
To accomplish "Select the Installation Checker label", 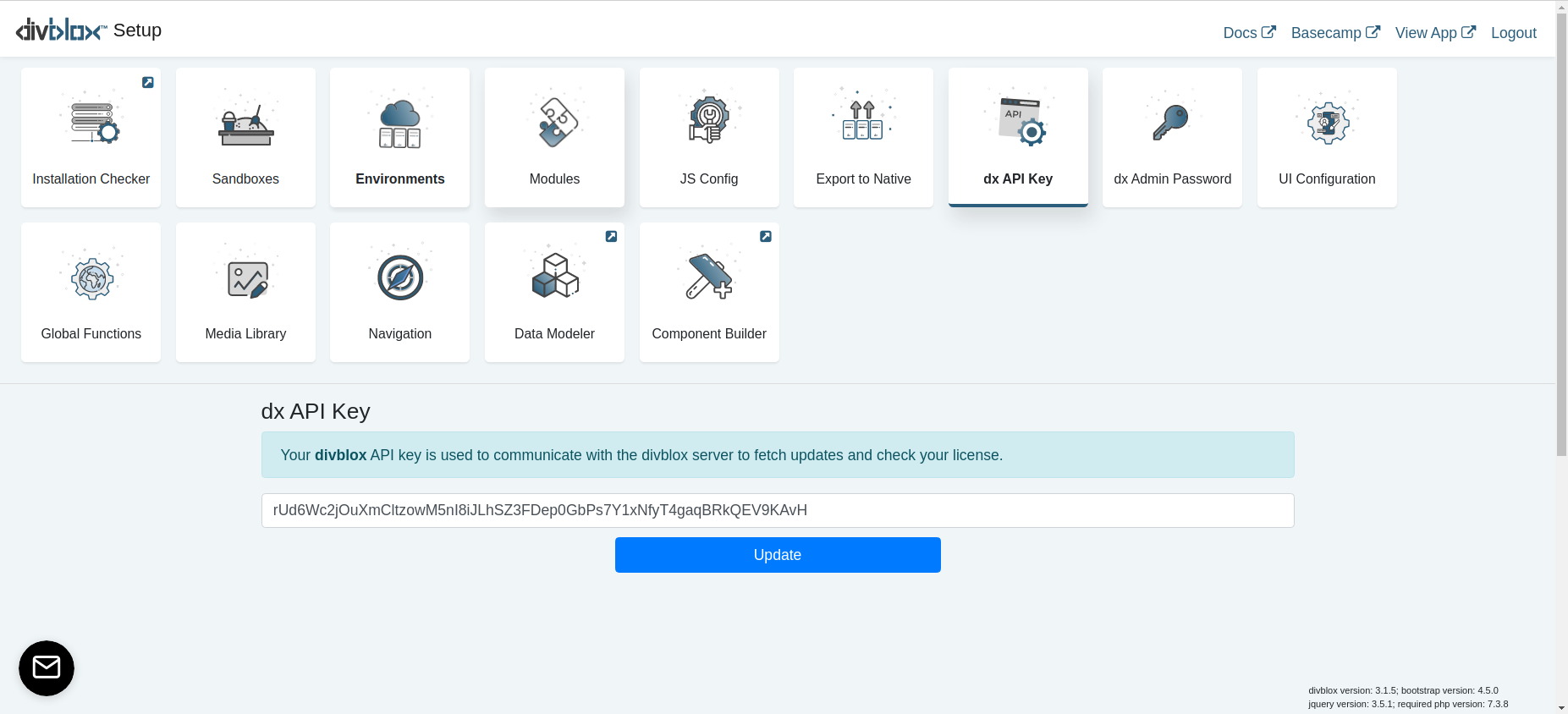I will (x=91, y=179).
